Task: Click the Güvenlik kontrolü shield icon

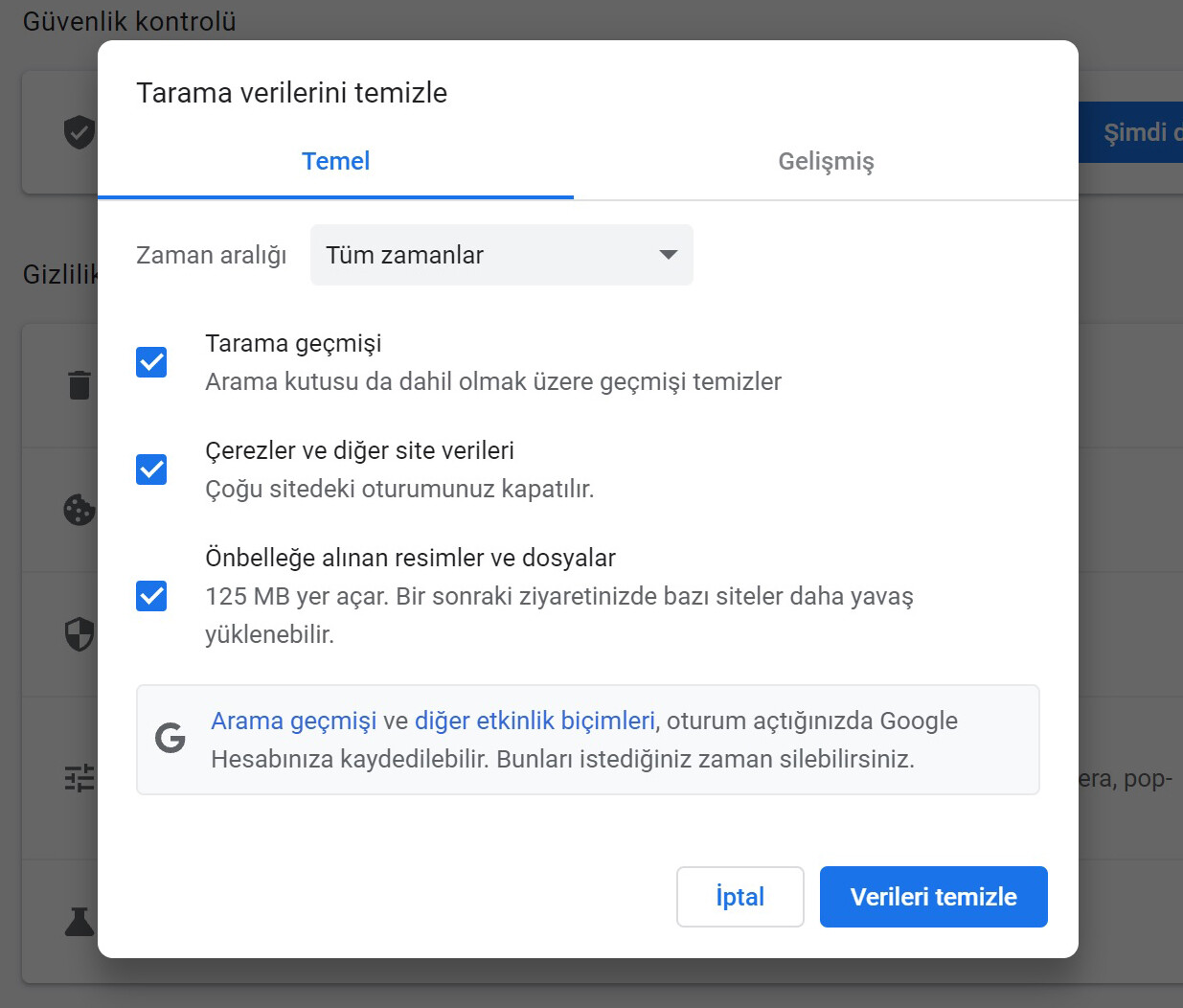Action: click(79, 131)
